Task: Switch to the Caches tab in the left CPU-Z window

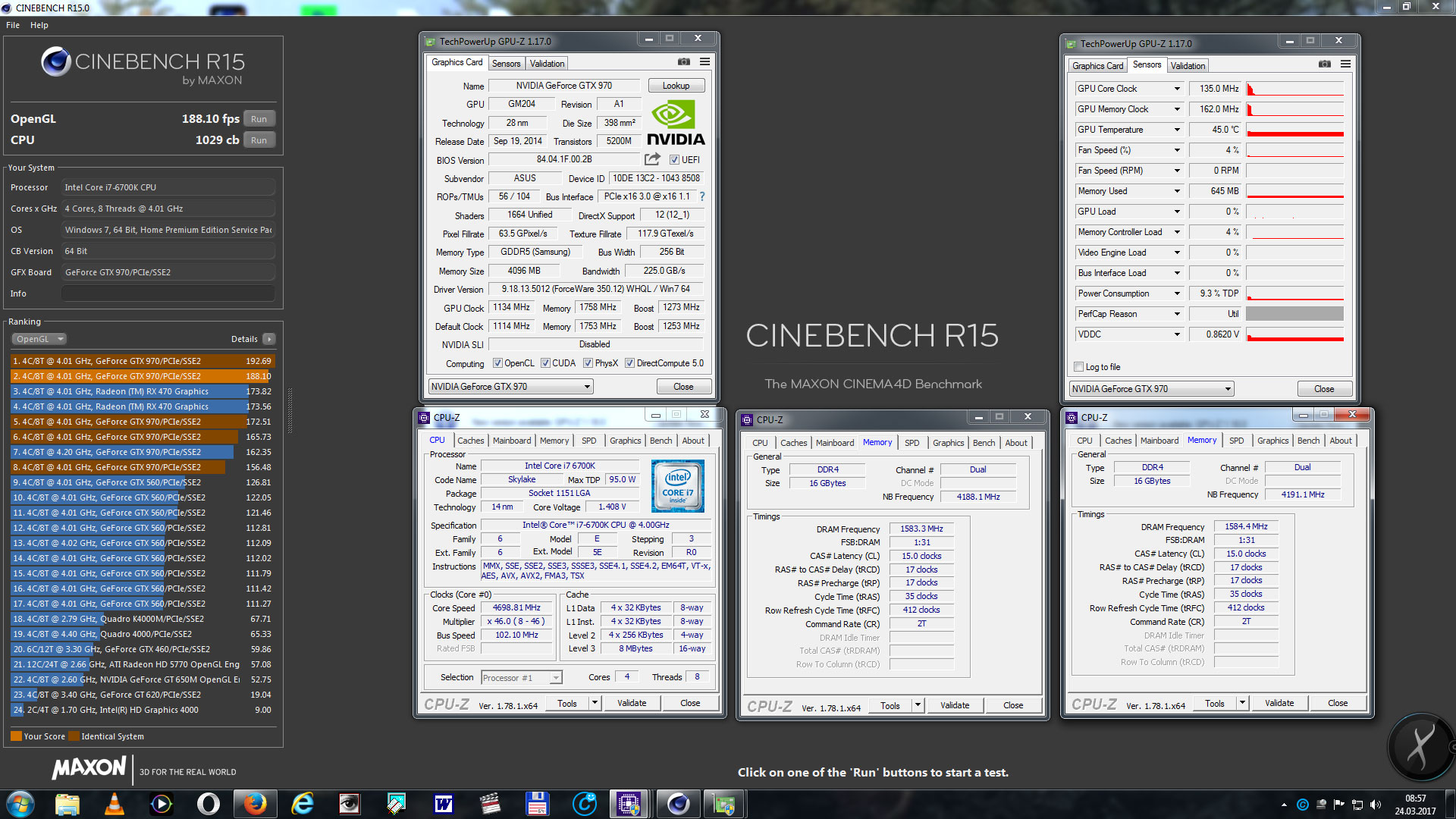Action: click(470, 441)
